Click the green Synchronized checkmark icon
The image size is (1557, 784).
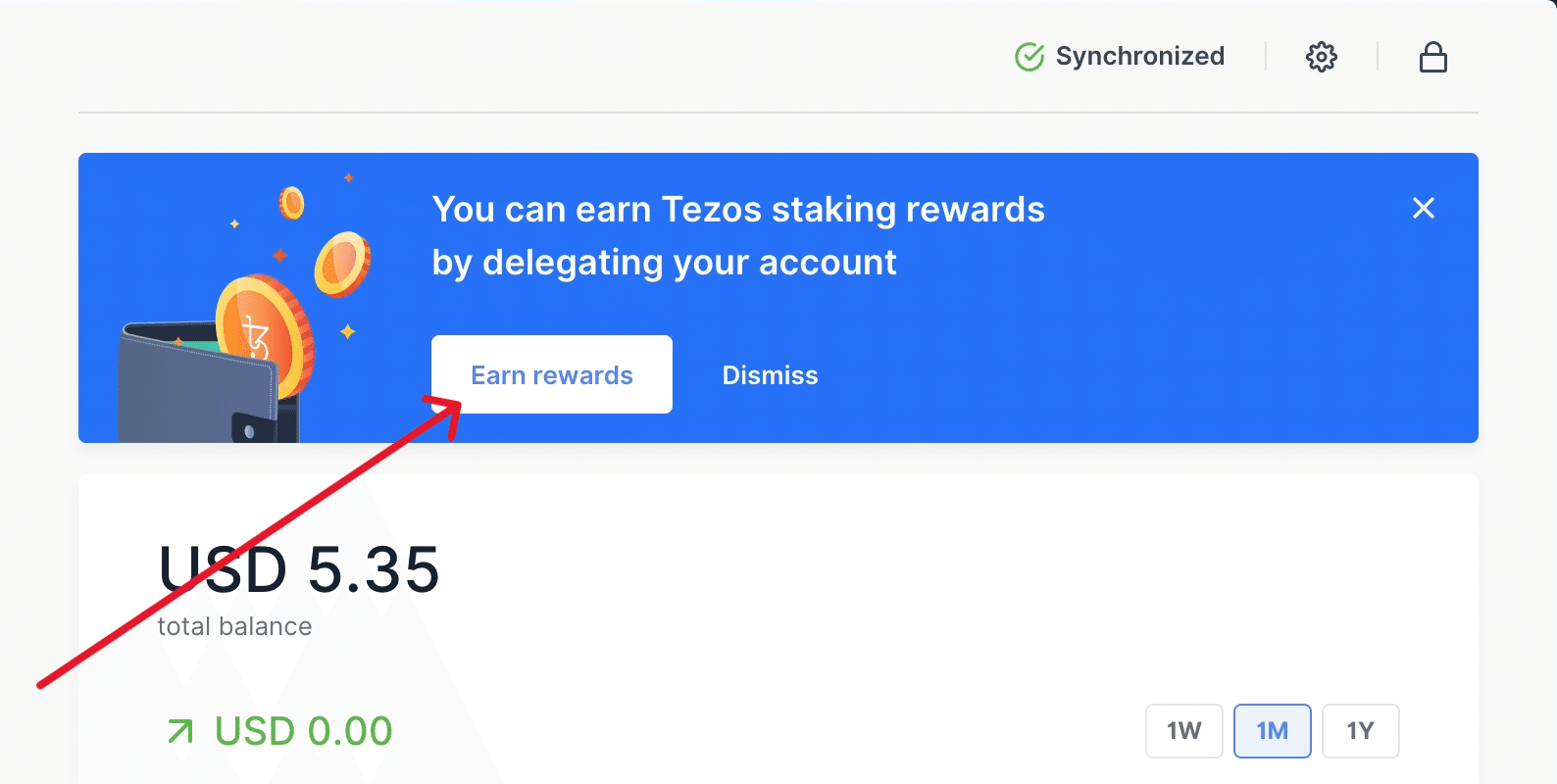1029,57
